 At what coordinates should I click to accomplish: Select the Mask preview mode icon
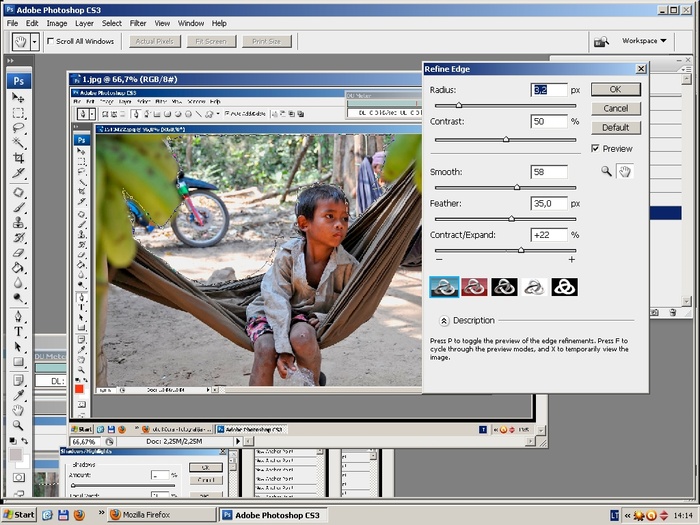point(564,287)
